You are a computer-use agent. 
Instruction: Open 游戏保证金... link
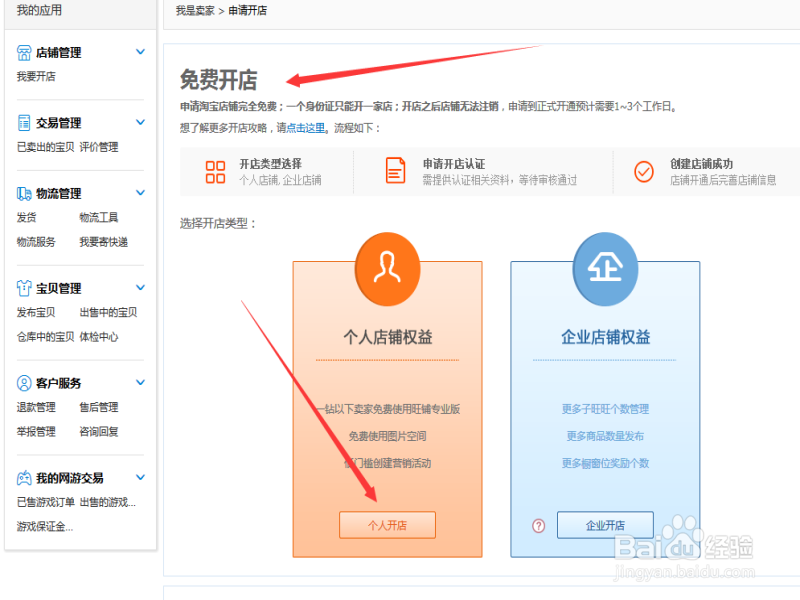[x=45, y=527]
